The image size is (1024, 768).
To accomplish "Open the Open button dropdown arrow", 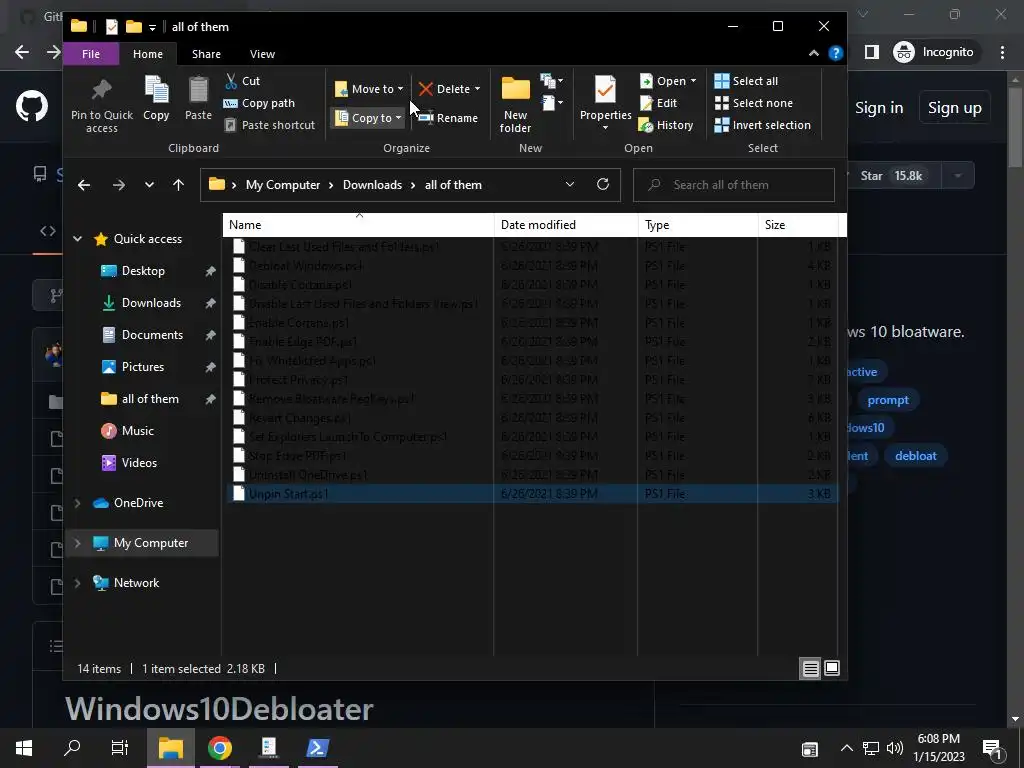I will 693,81.
